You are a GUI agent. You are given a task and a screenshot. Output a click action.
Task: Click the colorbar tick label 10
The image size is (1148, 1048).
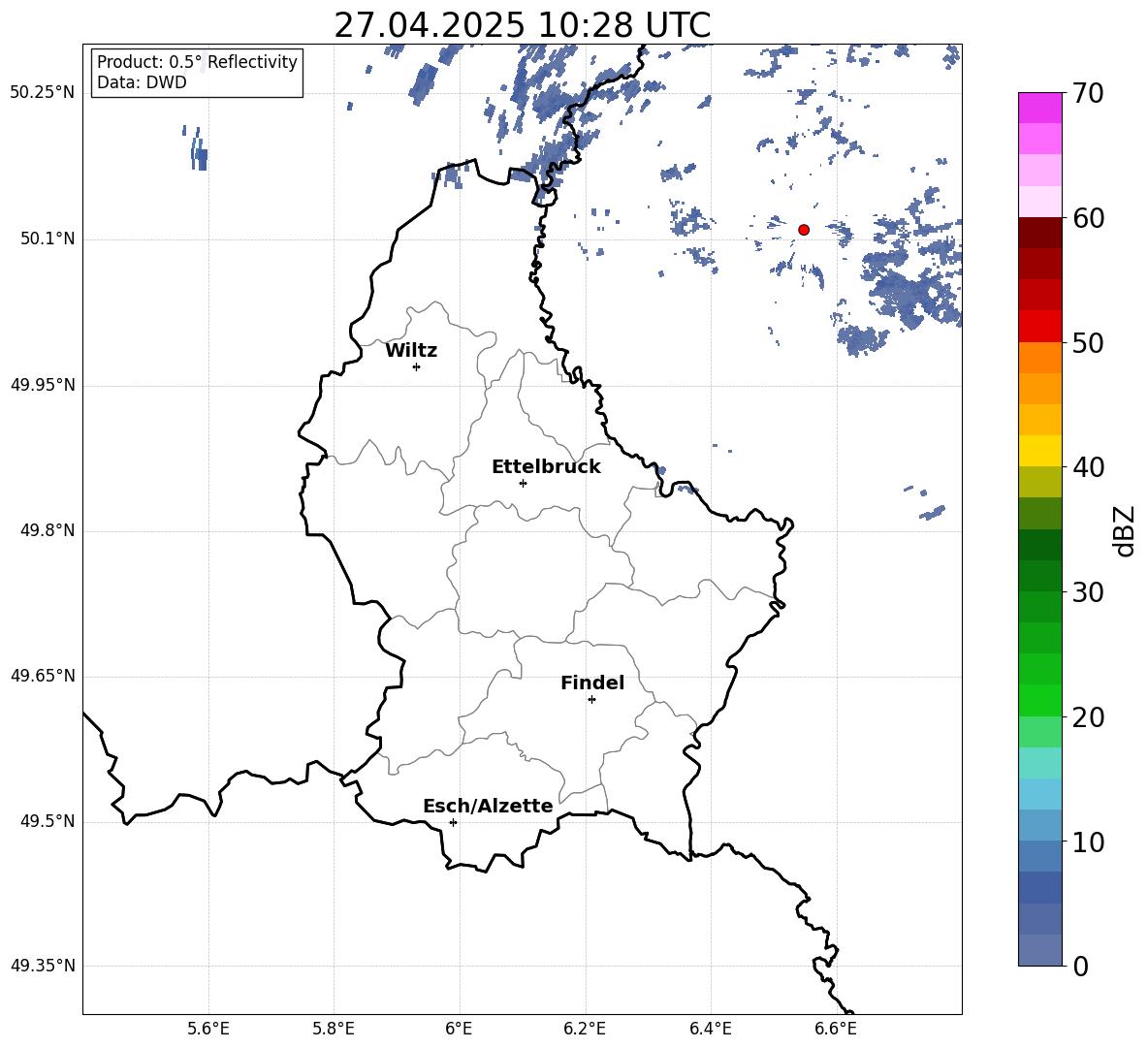coord(1088,842)
